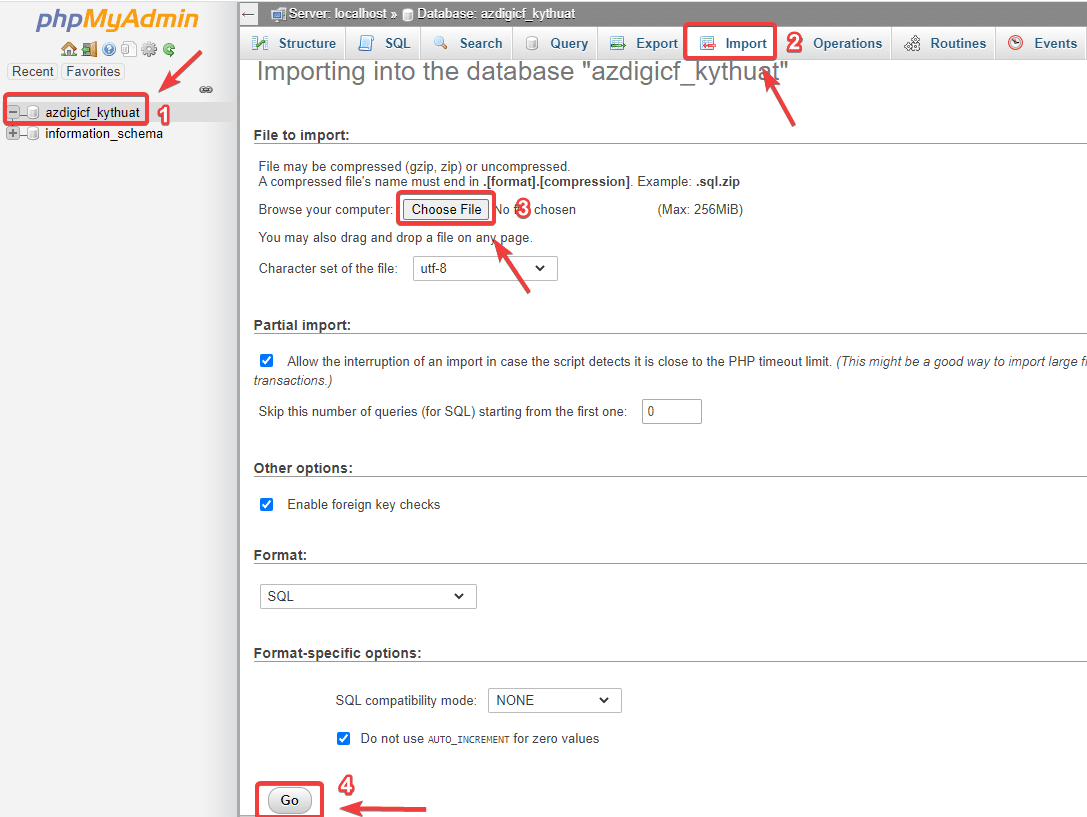Click the skip queries number input field
Screen dimensions: 1087x817
(671, 411)
